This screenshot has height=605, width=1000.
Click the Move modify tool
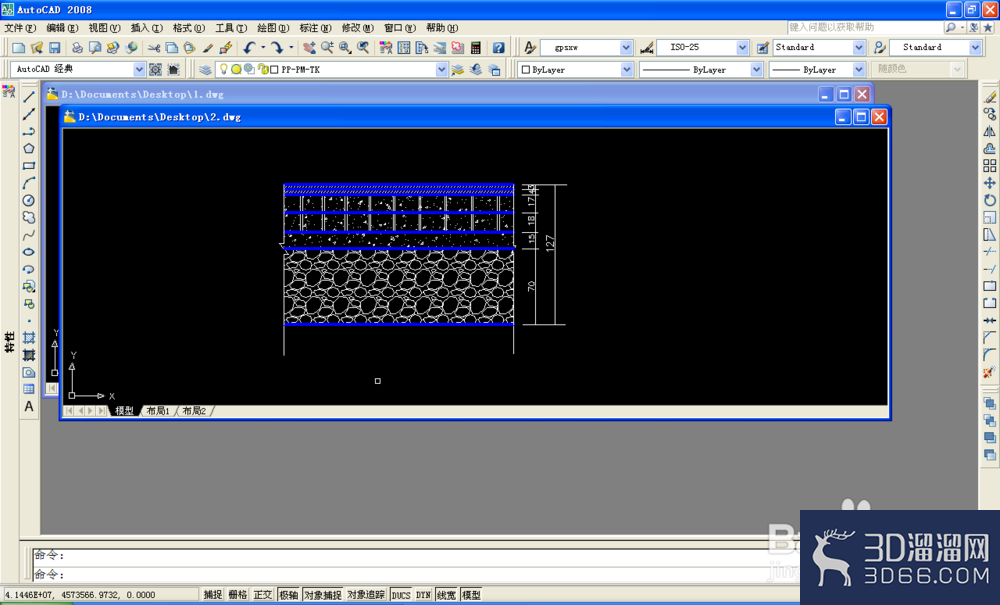[x=989, y=183]
